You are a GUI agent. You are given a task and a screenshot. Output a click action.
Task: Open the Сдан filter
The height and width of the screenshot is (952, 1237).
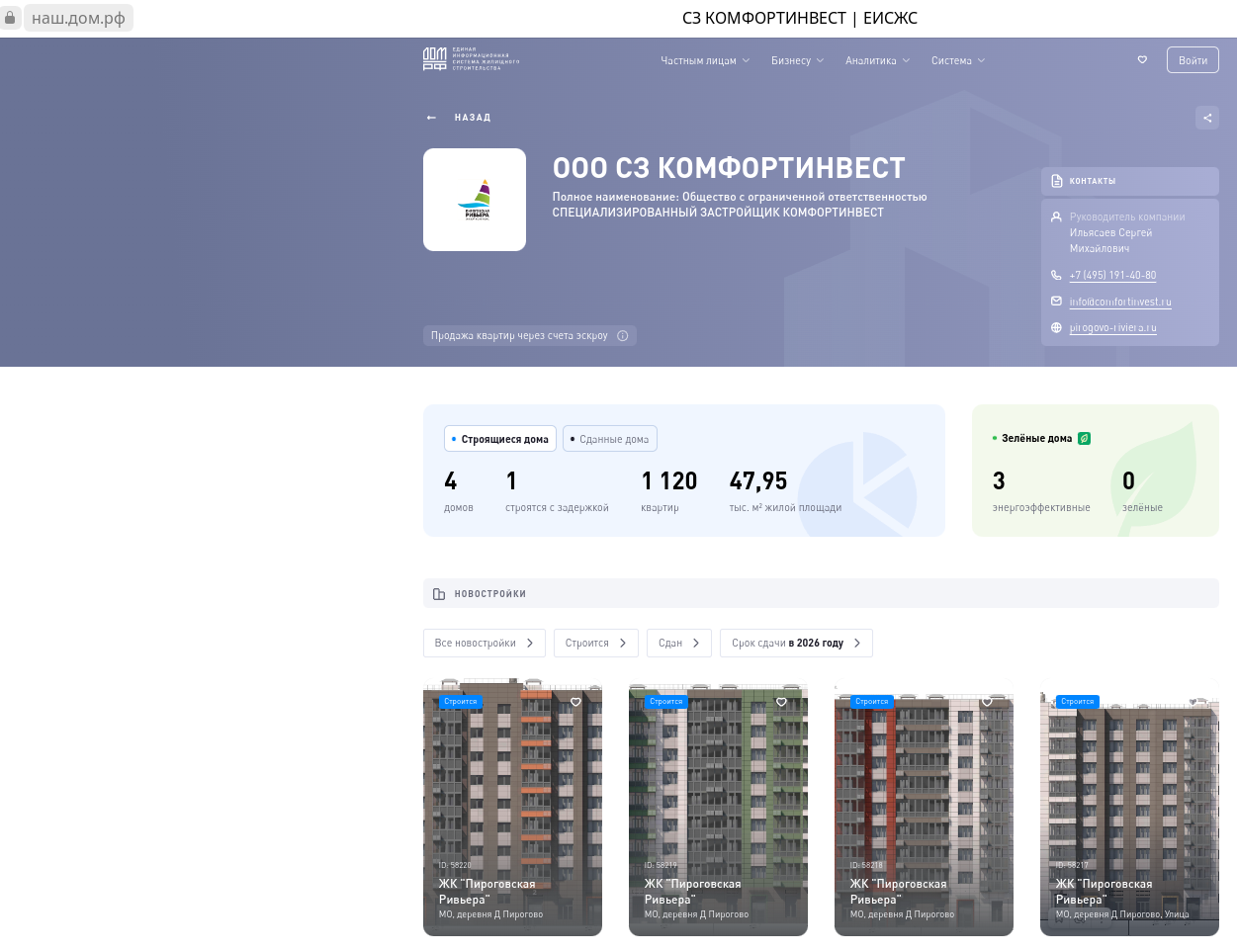pos(679,644)
